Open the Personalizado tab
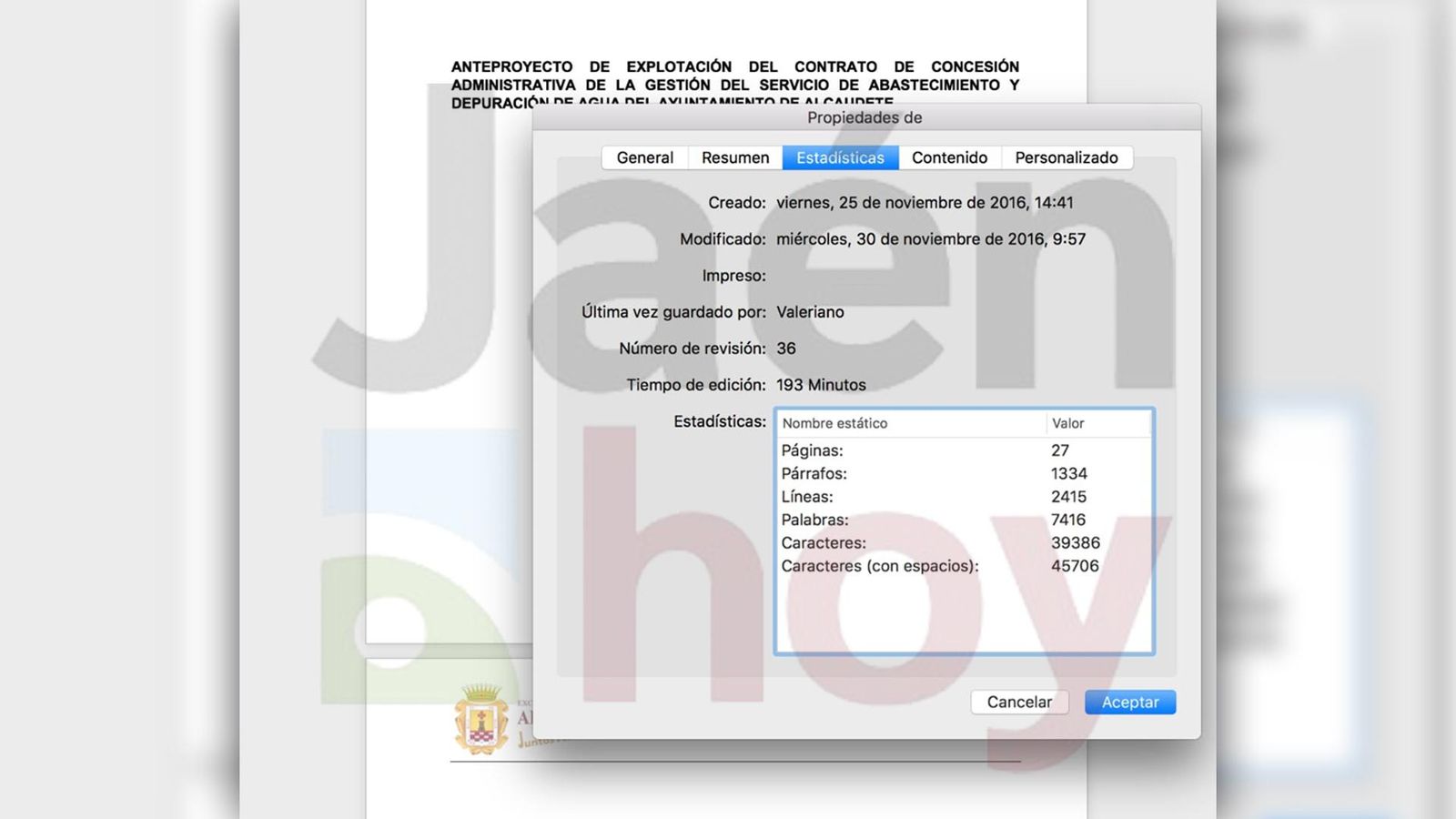Screen dimensions: 1456x819 (x=1067, y=157)
